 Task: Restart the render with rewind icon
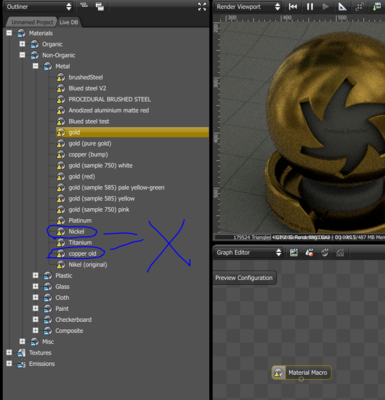[293, 7]
